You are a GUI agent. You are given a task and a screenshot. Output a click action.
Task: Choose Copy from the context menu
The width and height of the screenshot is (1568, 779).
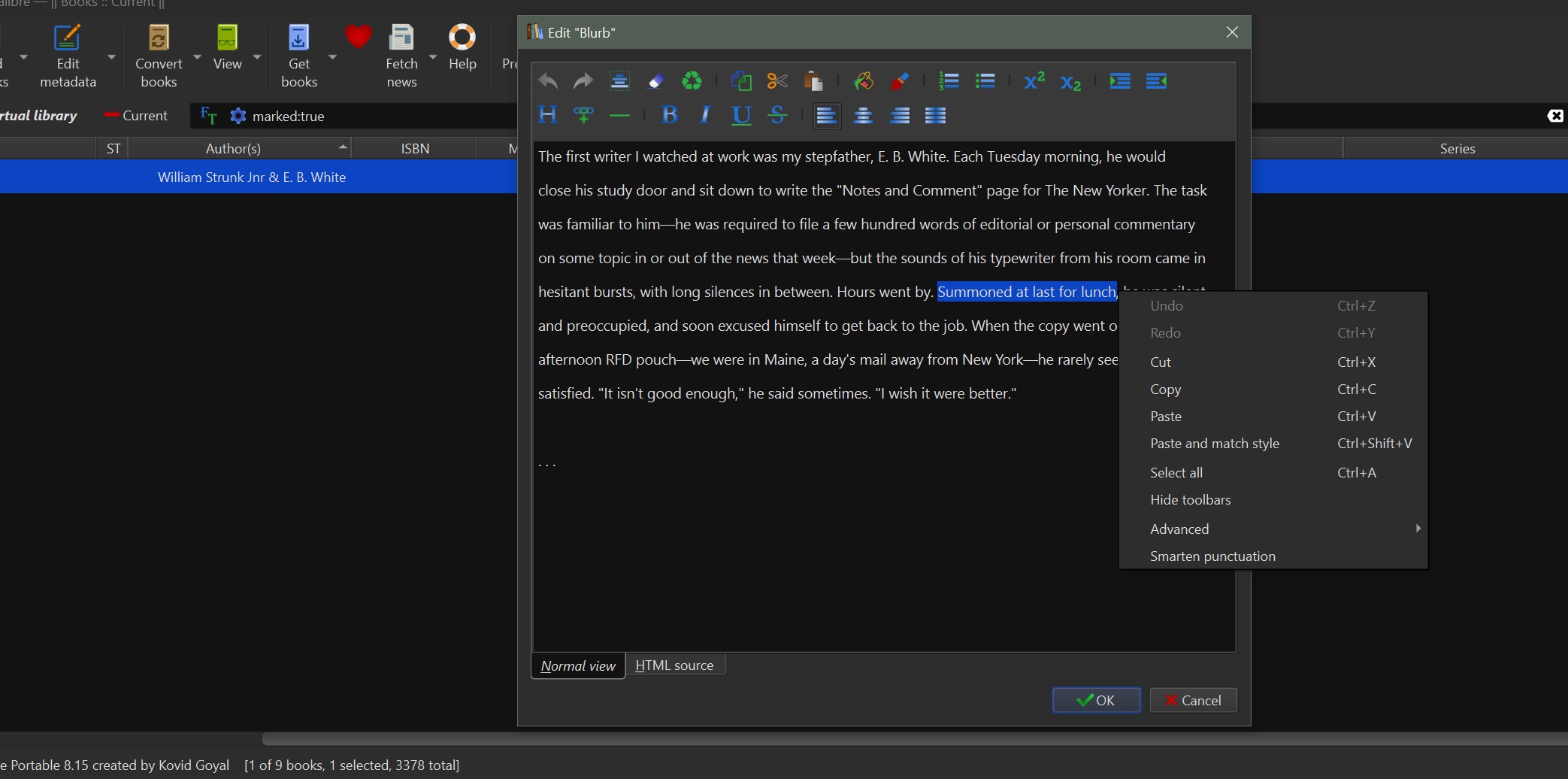point(1273,389)
